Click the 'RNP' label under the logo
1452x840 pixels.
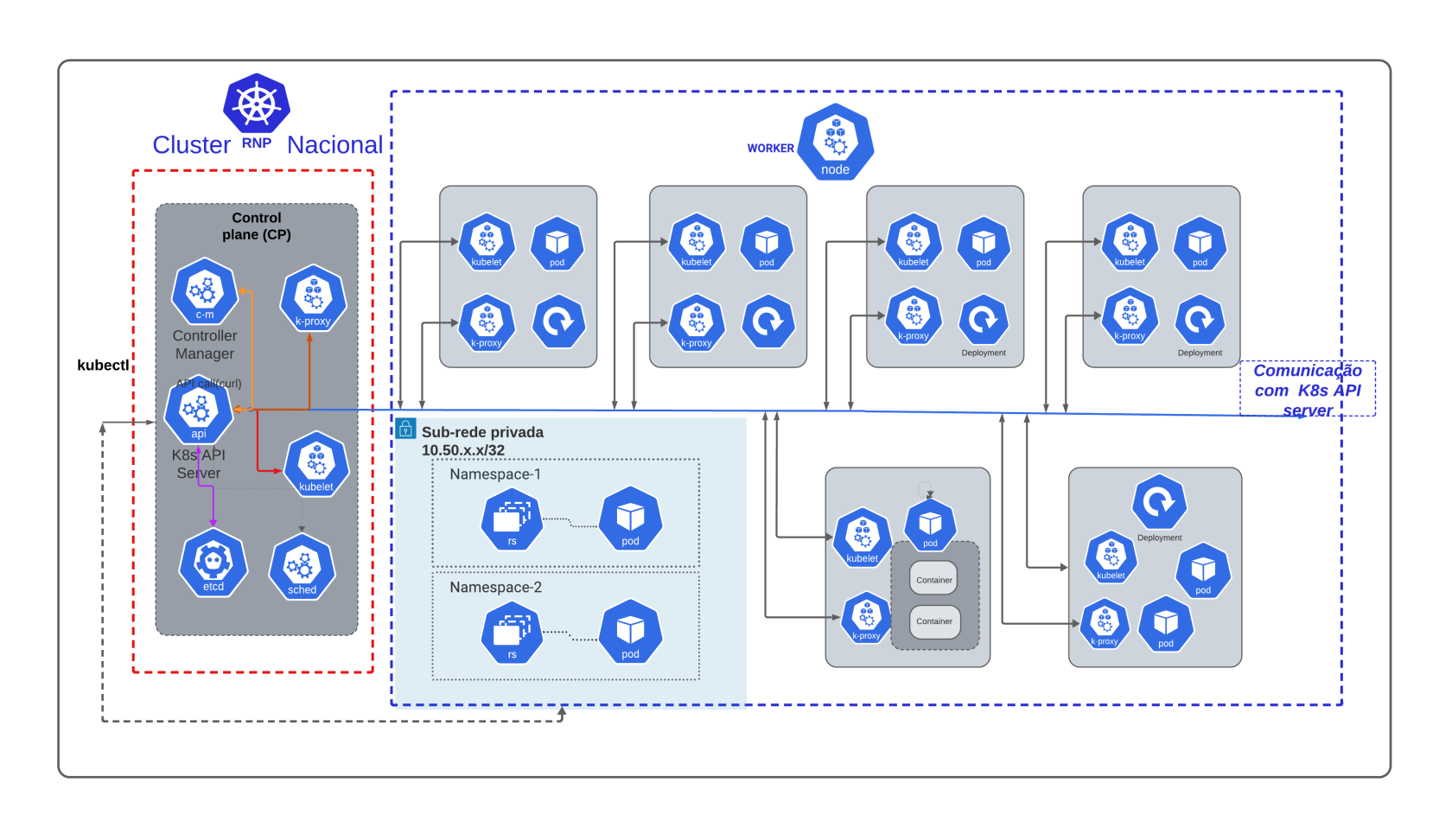[x=257, y=143]
